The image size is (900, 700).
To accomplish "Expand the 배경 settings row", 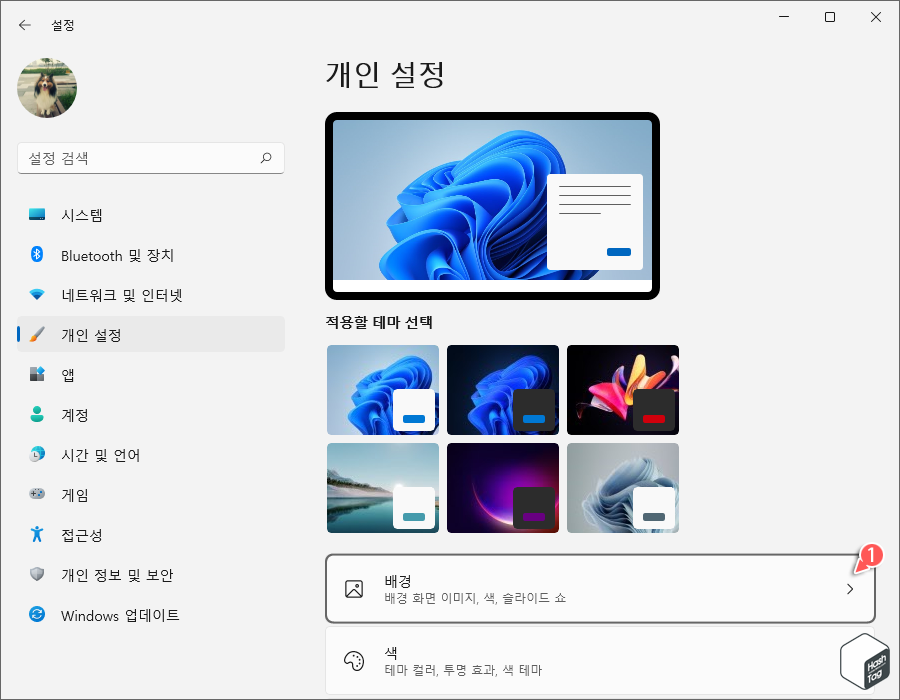I will coord(600,589).
